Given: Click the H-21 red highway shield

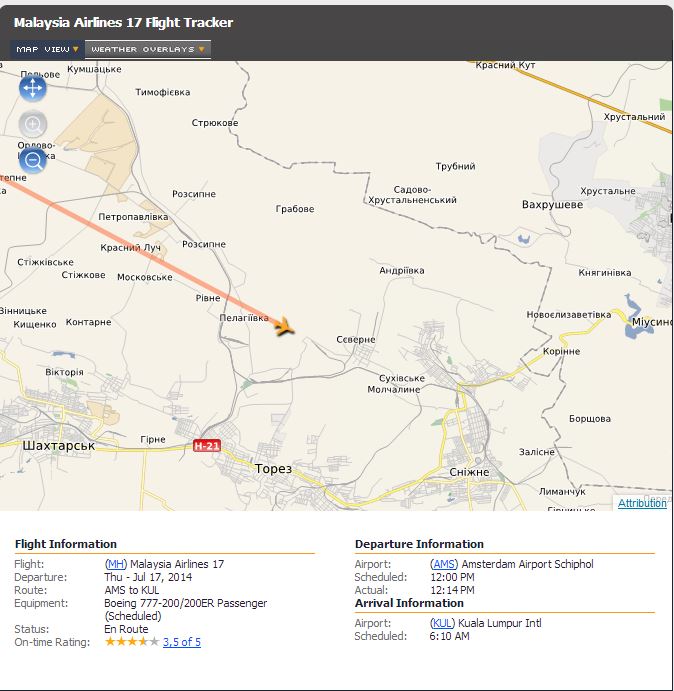Looking at the screenshot, I should point(206,446).
